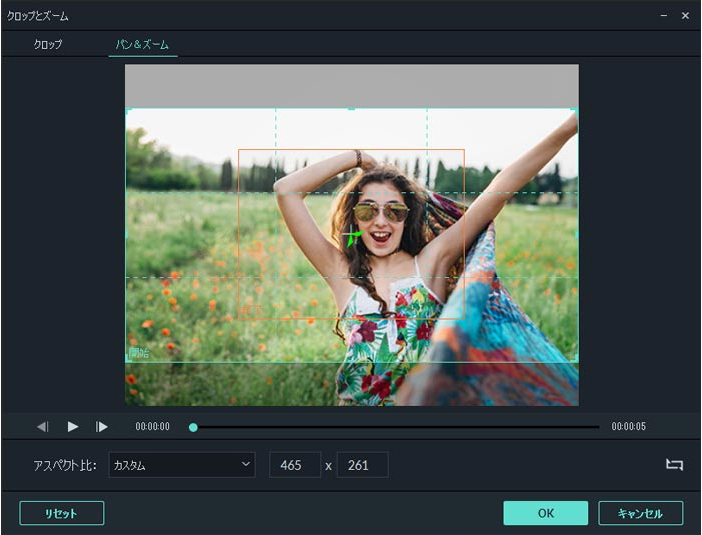Click the キャンセル button
This screenshot has width=702, height=535.
pyautogui.click(x=641, y=513)
